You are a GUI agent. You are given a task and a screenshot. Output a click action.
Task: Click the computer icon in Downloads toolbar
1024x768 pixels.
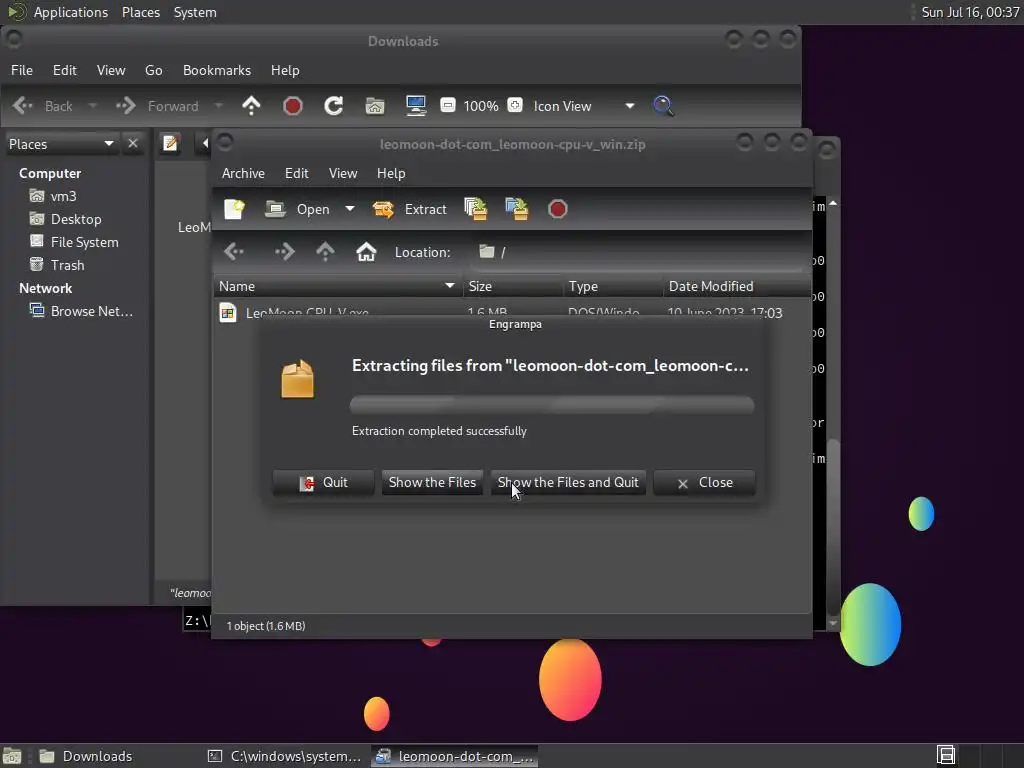click(x=416, y=106)
